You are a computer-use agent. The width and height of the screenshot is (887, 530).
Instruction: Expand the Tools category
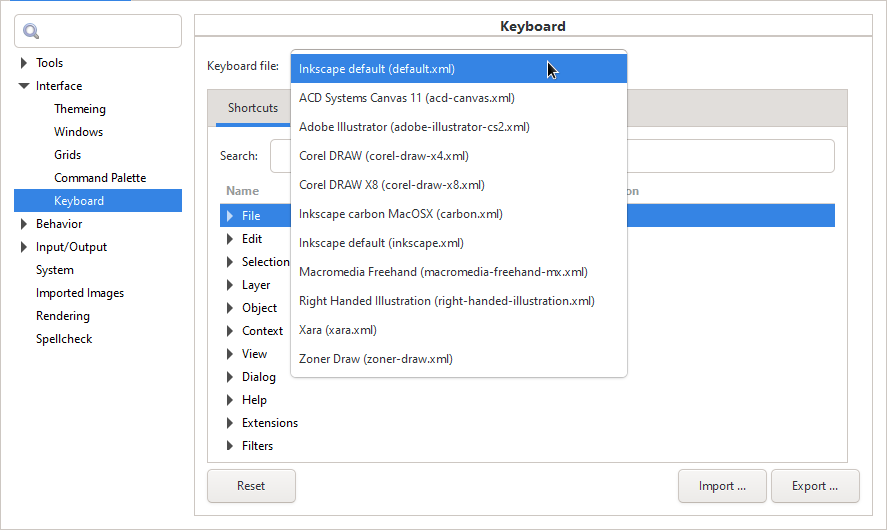click(24, 63)
